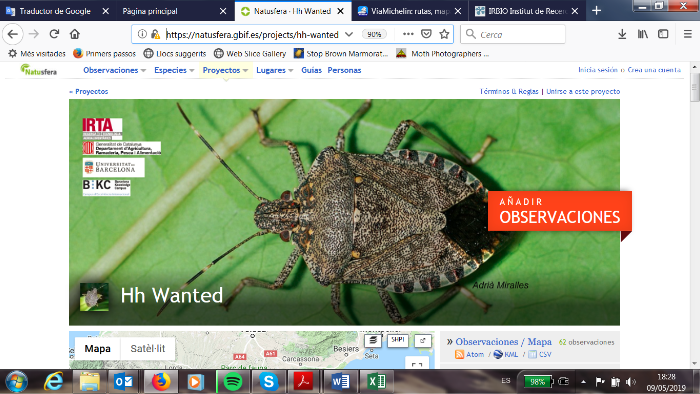Open address bar history dropdown arrow
Viewport: 700px width, 394px height.
pos(349,34)
